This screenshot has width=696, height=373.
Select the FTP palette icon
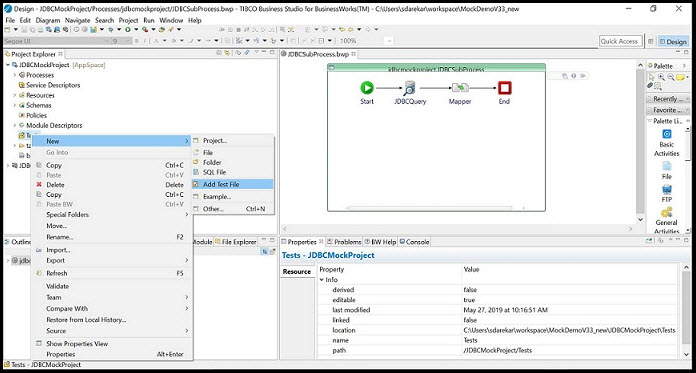(x=667, y=190)
